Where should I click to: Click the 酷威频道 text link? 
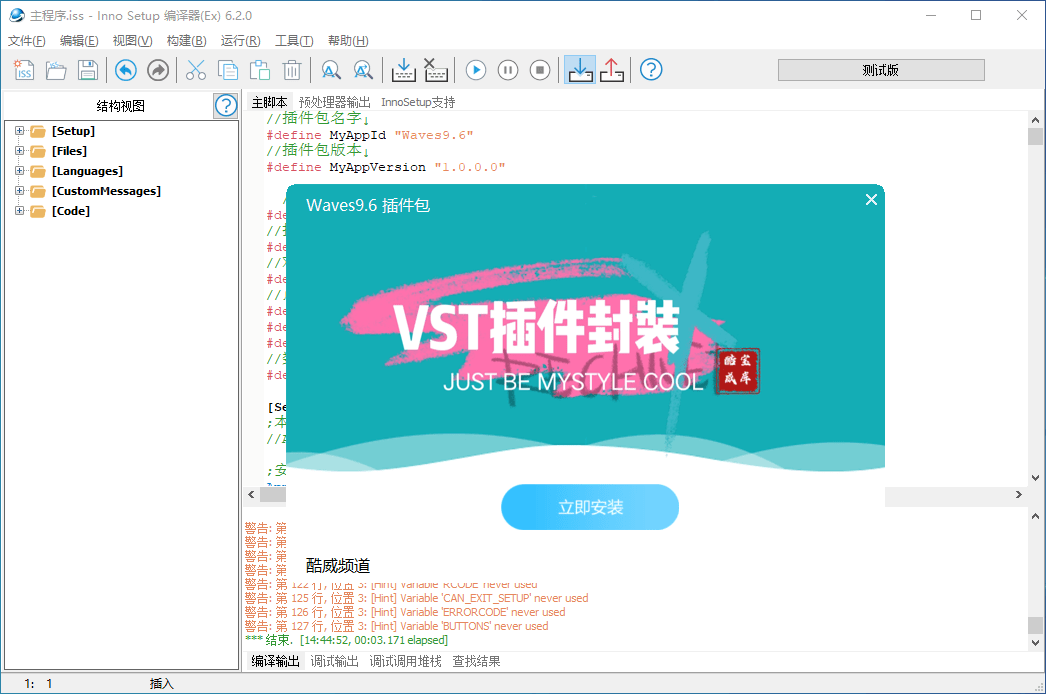click(338, 566)
